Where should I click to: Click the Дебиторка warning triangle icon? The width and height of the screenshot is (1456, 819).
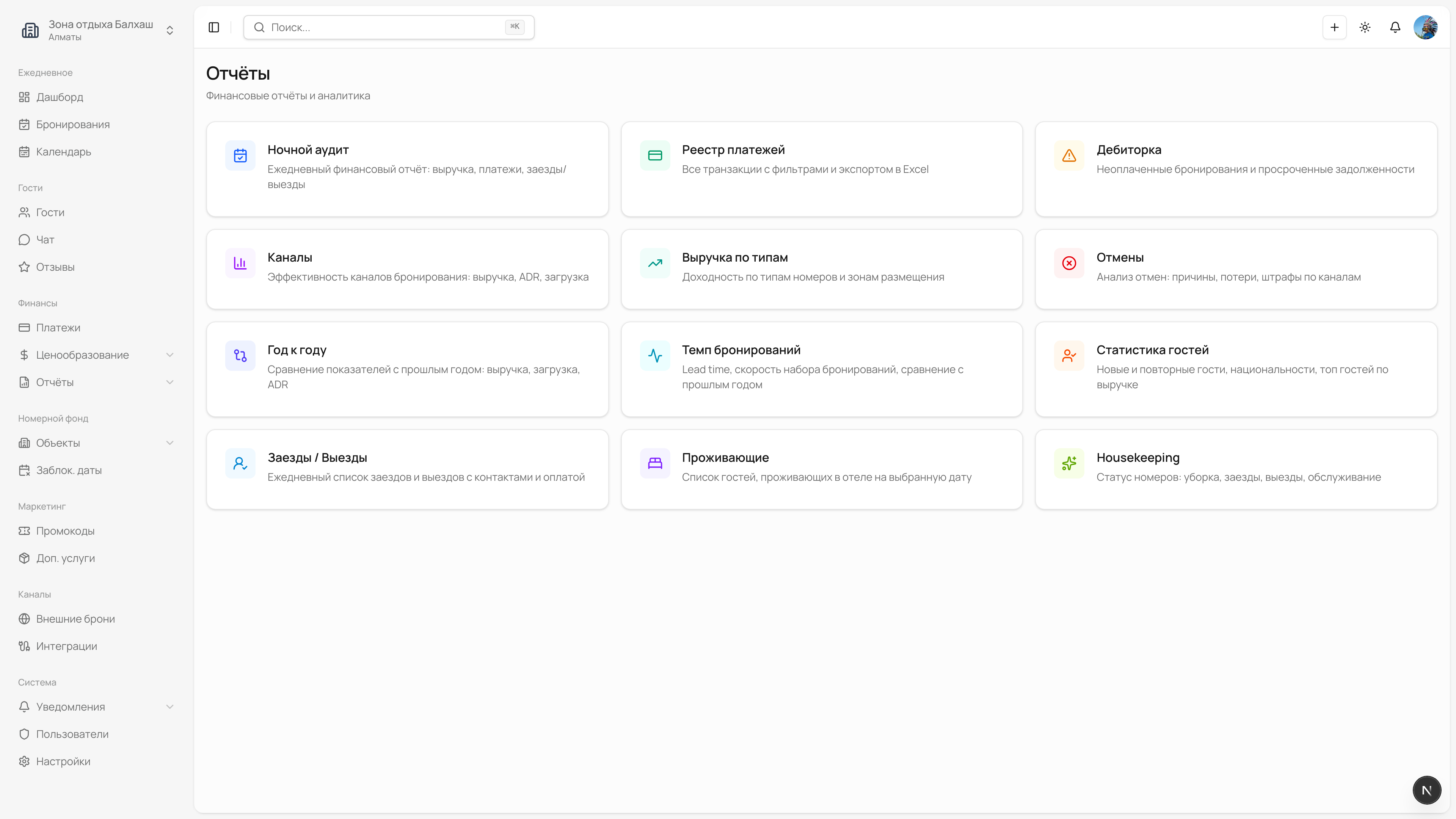tap(1069, 155)
